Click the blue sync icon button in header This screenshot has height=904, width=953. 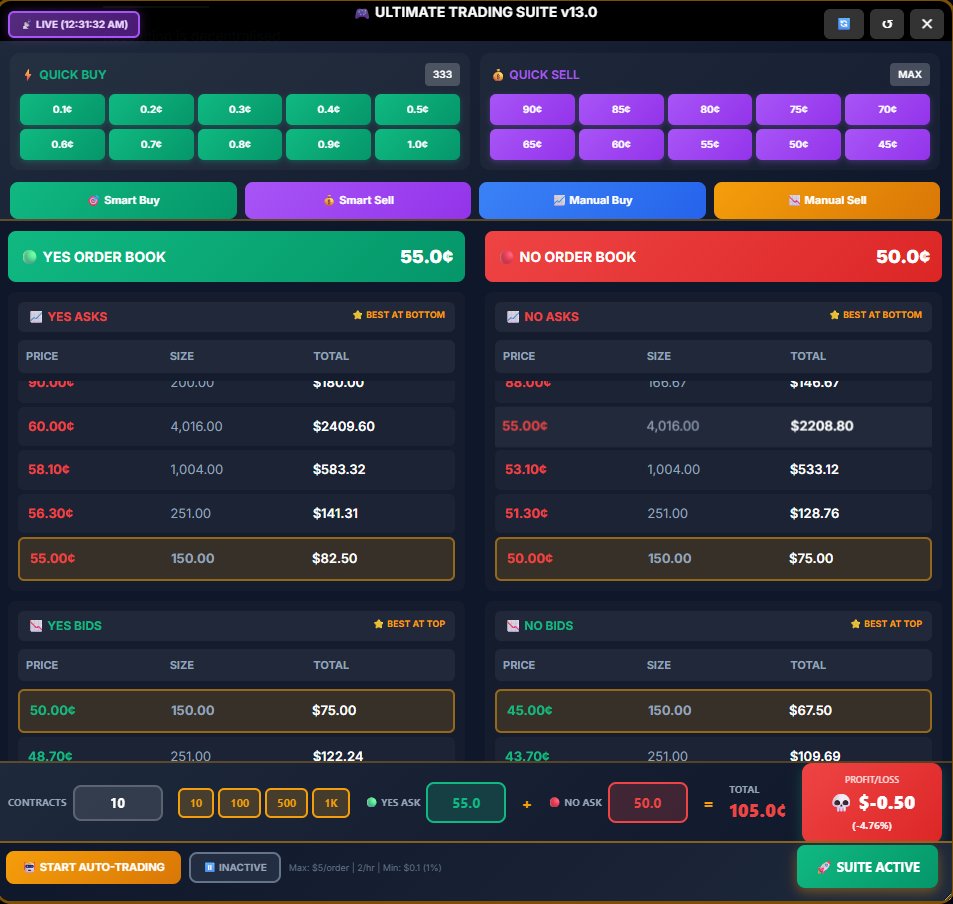click(843, 24)
